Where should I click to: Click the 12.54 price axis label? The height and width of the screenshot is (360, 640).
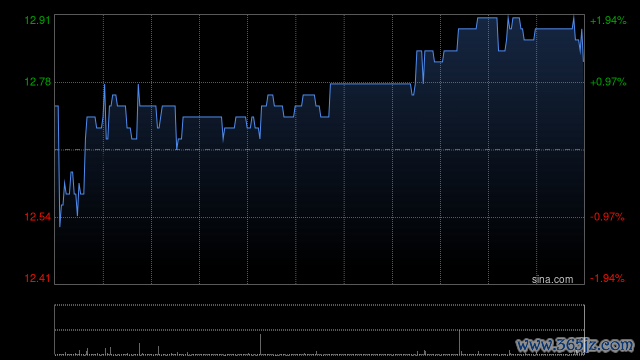coord(38,217)
